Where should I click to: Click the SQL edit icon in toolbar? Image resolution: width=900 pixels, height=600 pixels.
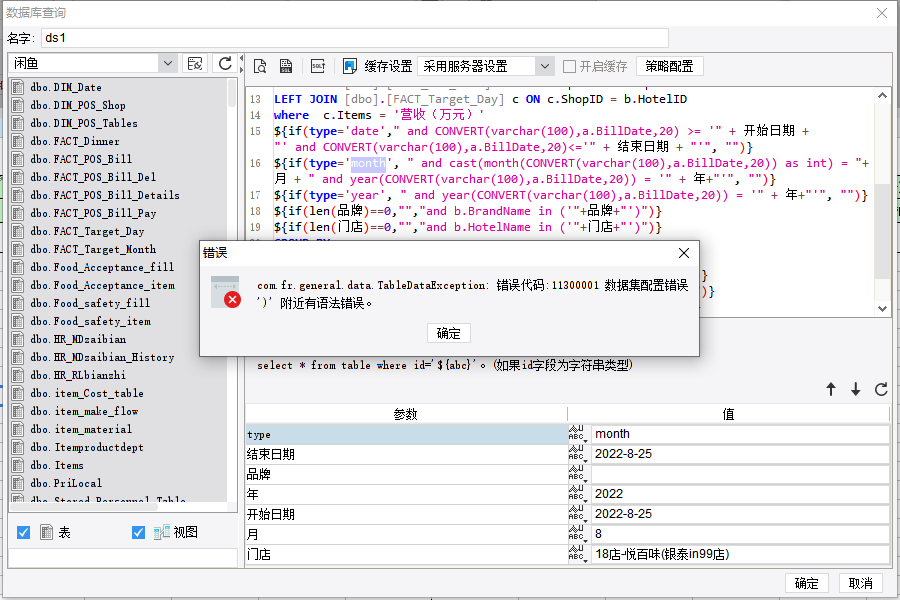317,67
